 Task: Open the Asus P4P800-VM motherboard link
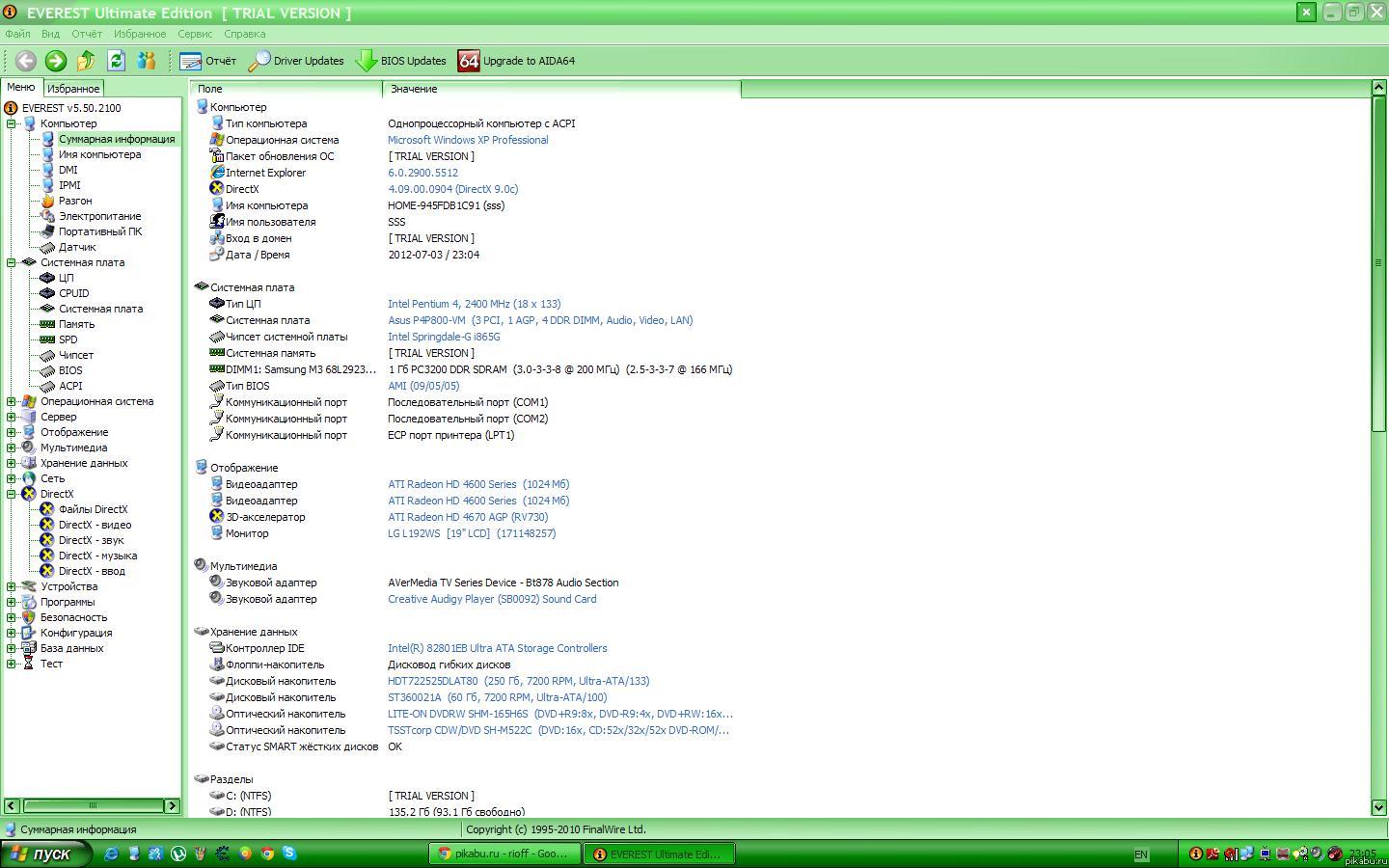click(x=540, y=320)
